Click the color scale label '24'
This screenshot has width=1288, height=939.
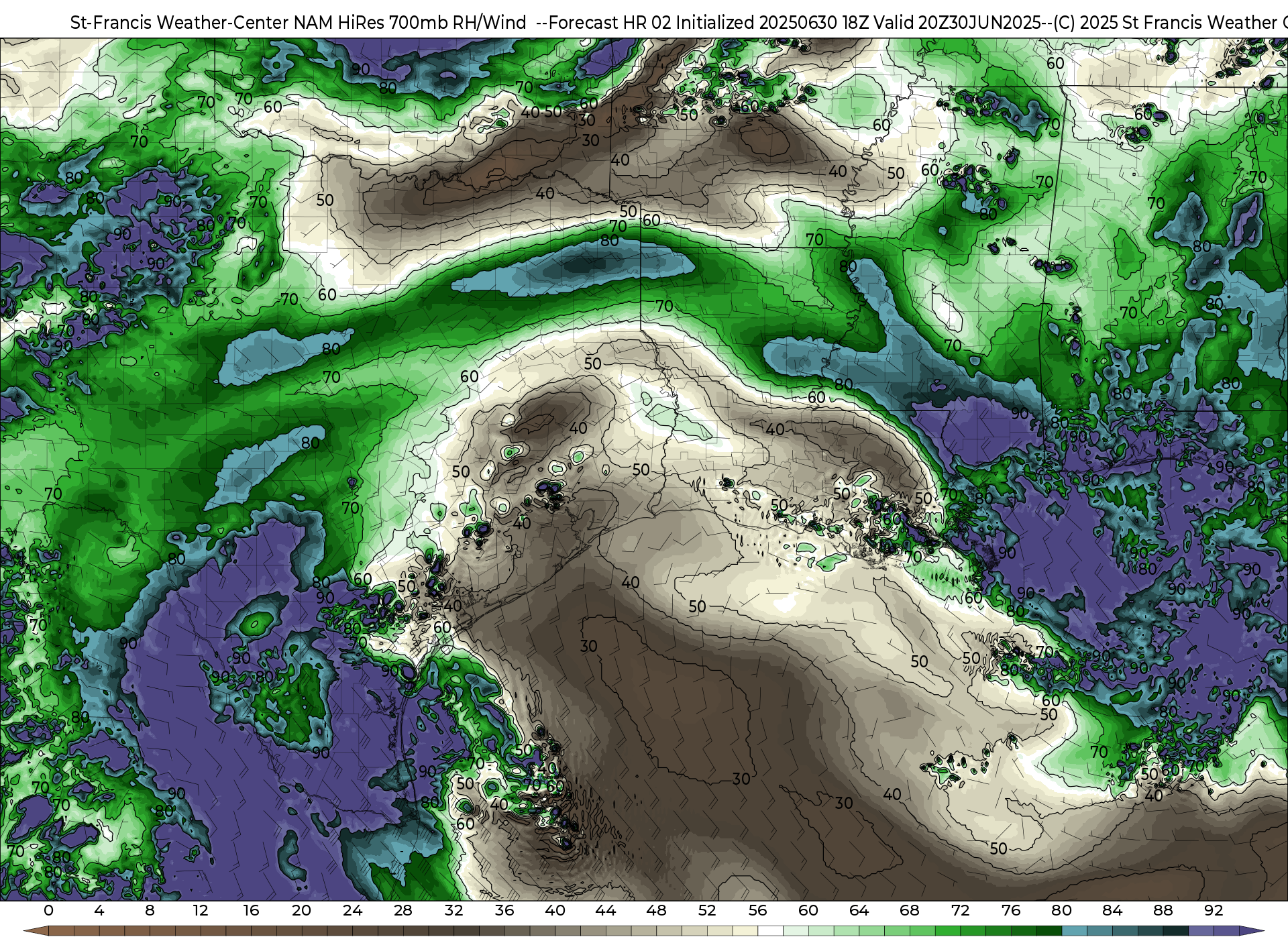[x=352, y=910]
